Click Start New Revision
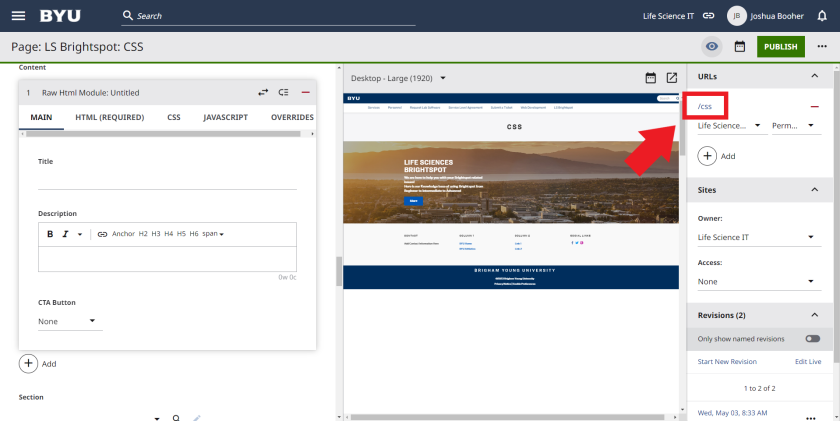The width and height of the screenshot is (840, 421). click(x=727, y=362)
